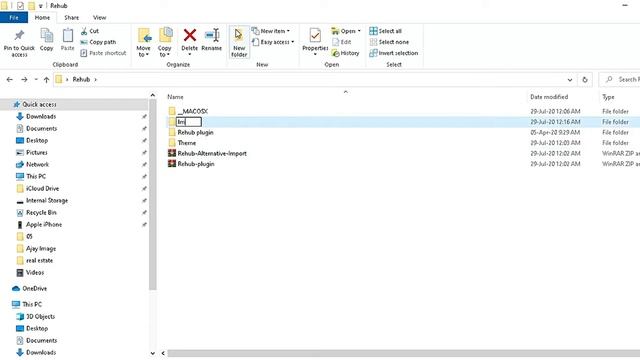Sort by the Date modified column

point(549,97)
